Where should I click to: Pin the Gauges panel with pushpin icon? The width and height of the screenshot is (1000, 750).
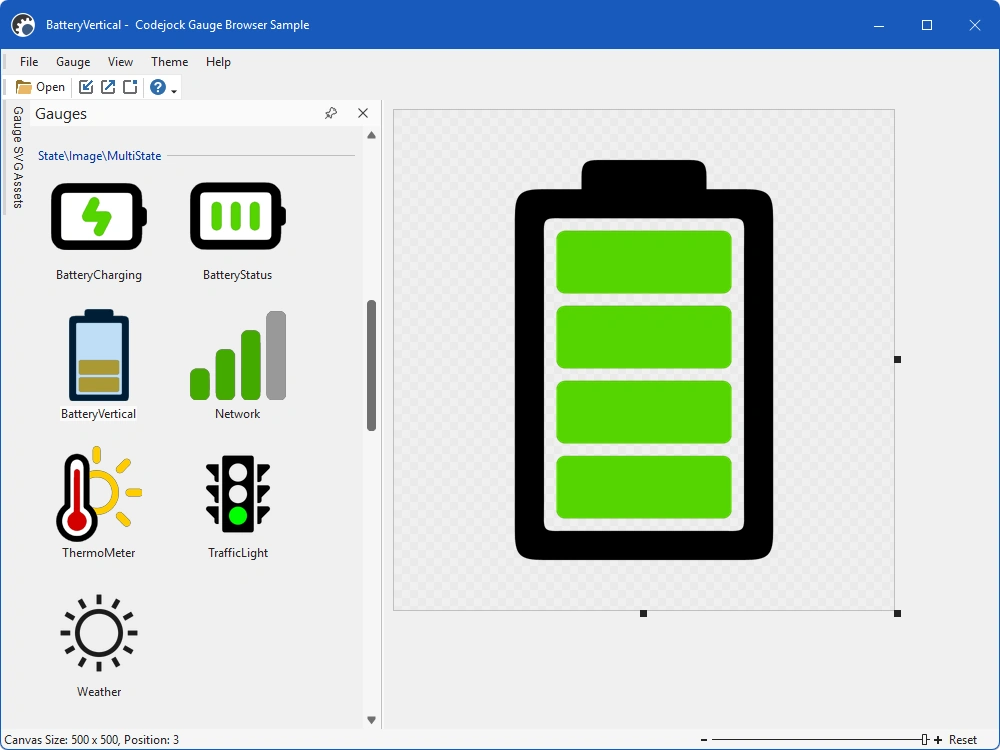tap(330, 114)
